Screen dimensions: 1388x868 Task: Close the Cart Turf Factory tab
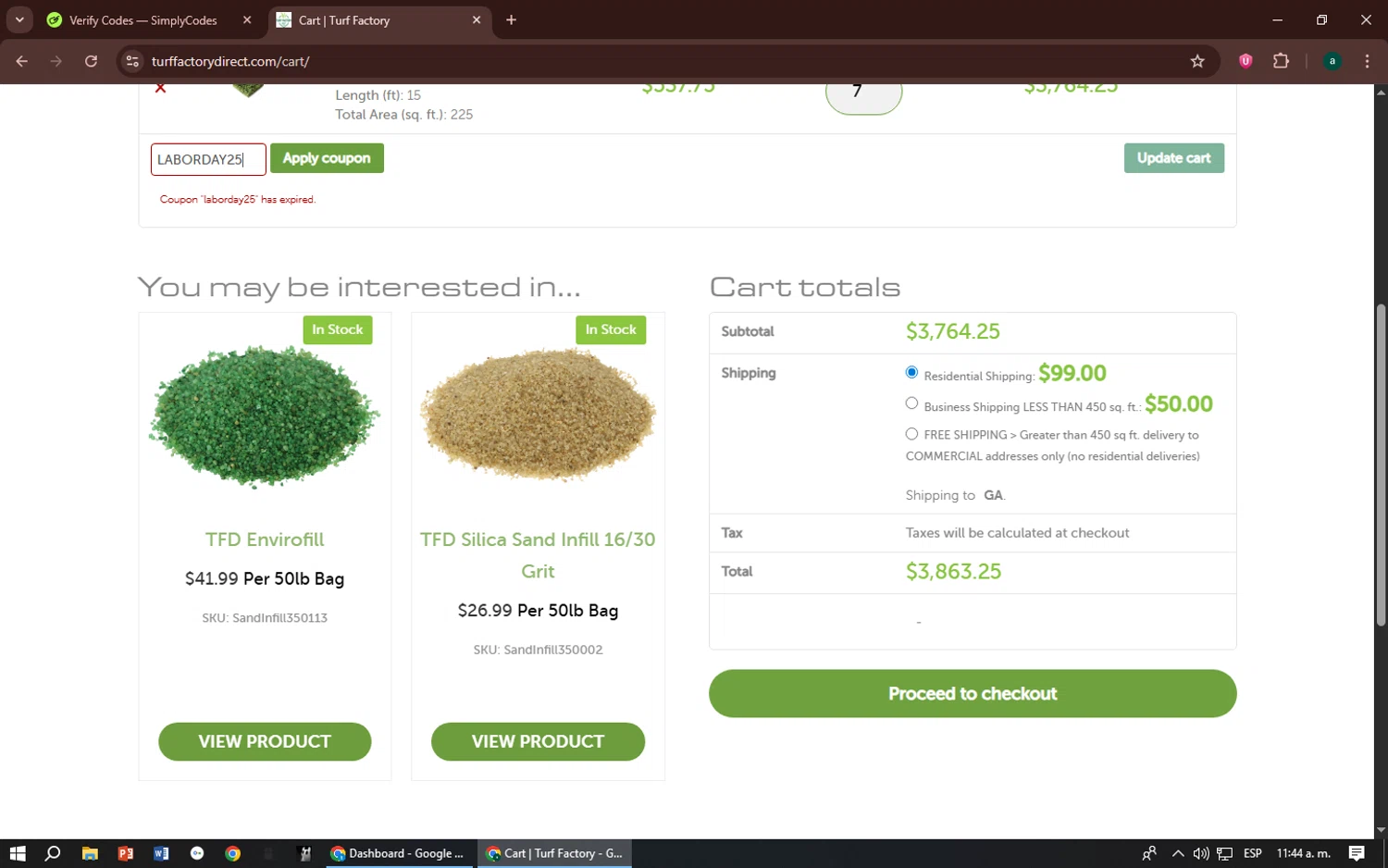(477, 19)
